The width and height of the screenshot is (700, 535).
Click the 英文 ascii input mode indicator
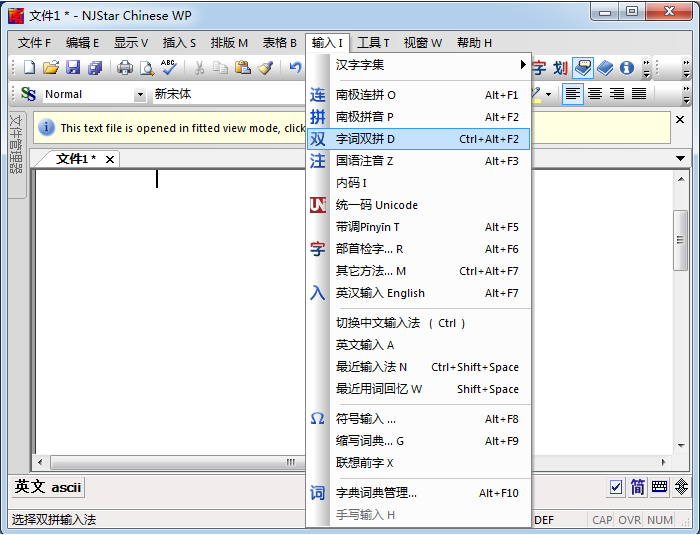point(48,487)
